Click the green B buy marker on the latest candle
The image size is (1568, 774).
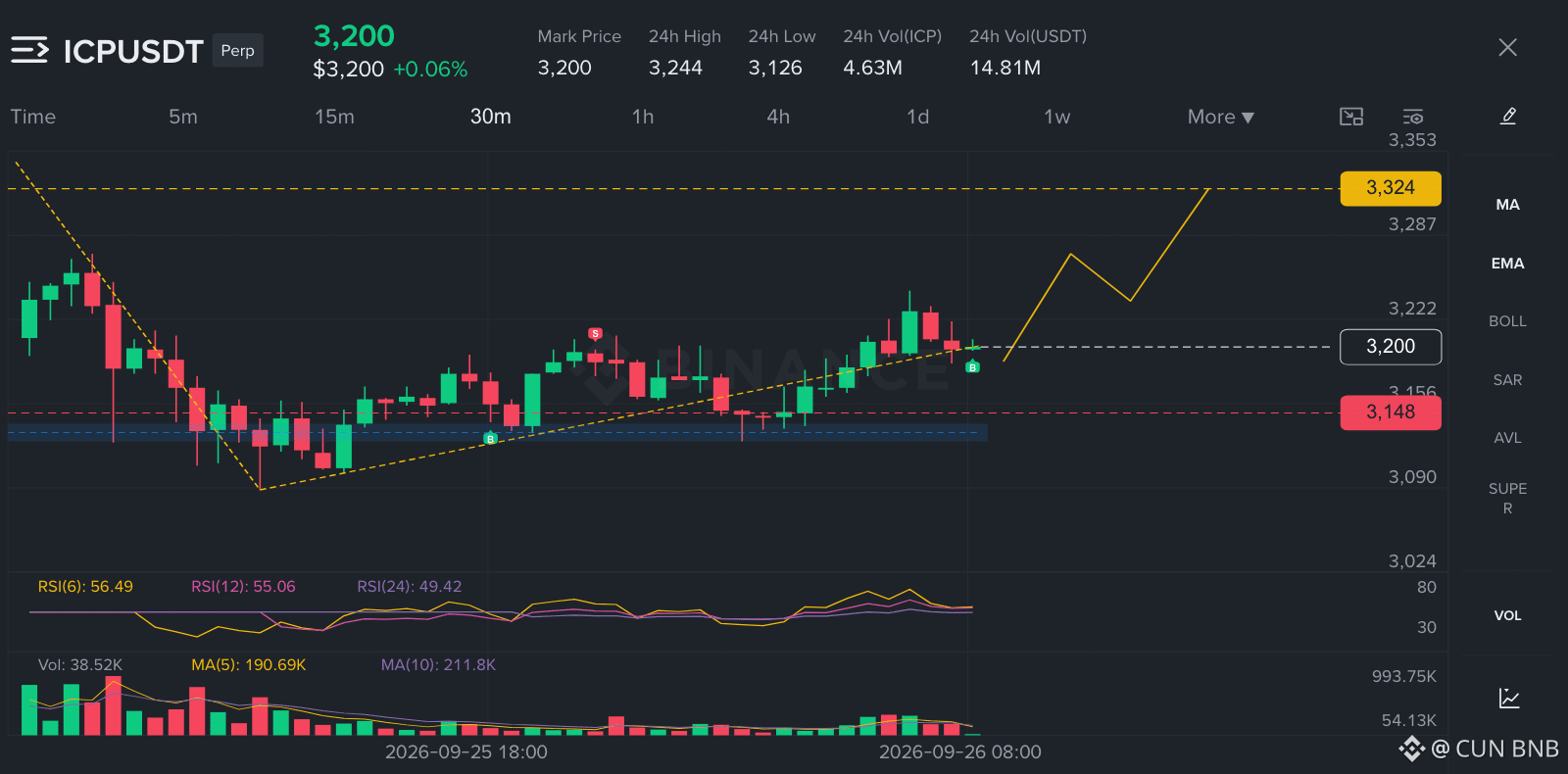[972, 367]
